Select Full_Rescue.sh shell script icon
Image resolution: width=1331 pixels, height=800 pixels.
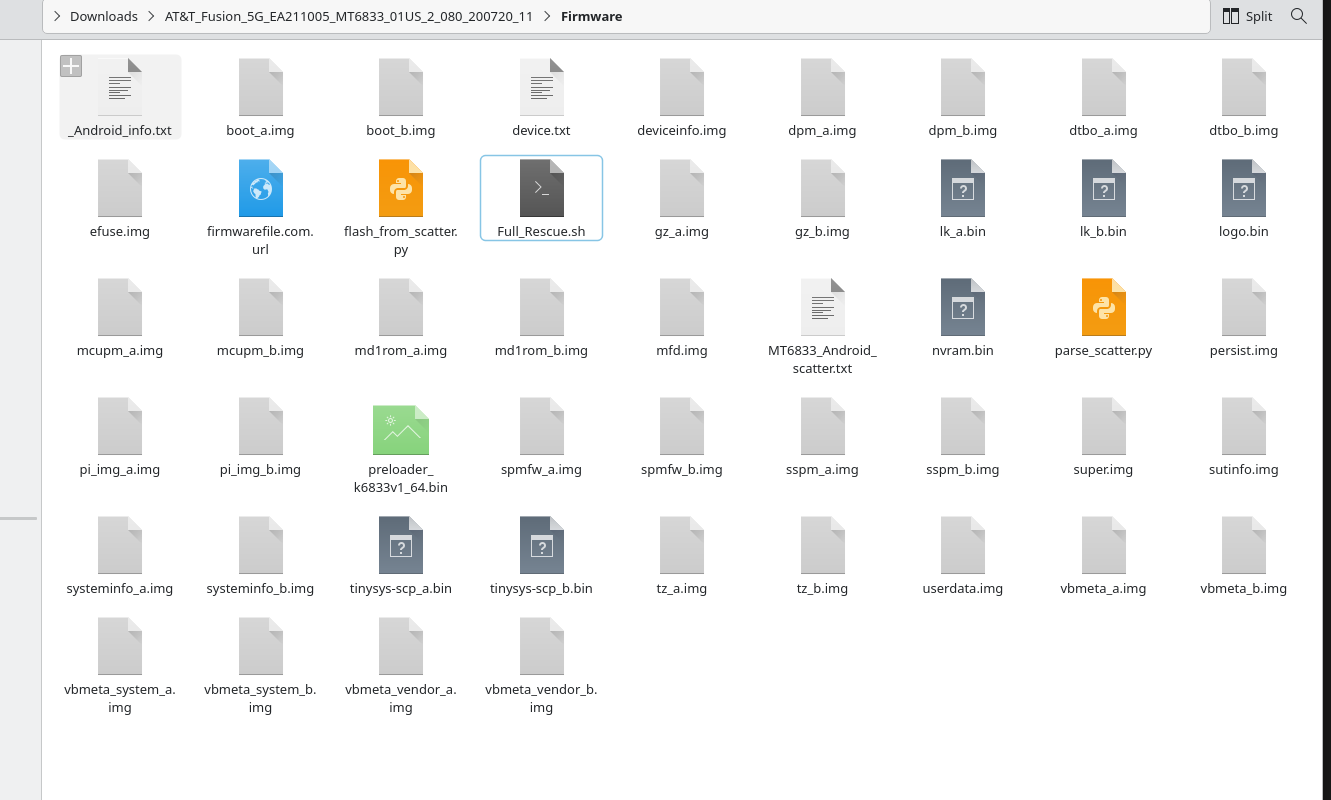(541, 188)
